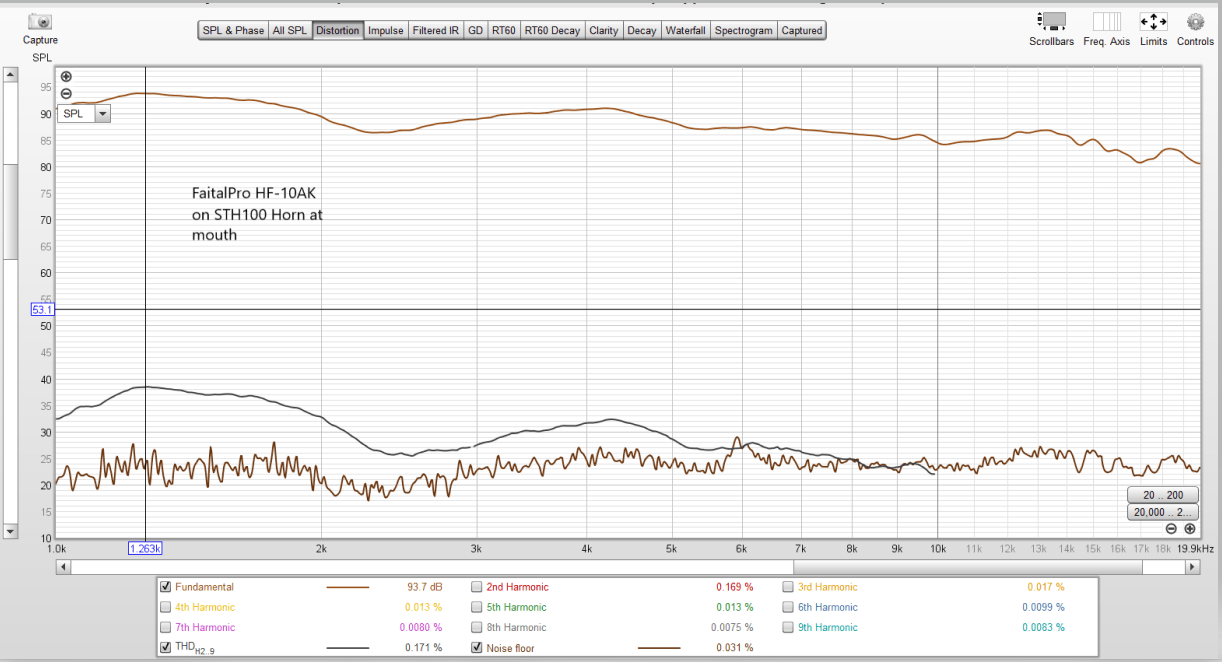Open the Scrollbars toggle icon

(x=1052, y=21)
